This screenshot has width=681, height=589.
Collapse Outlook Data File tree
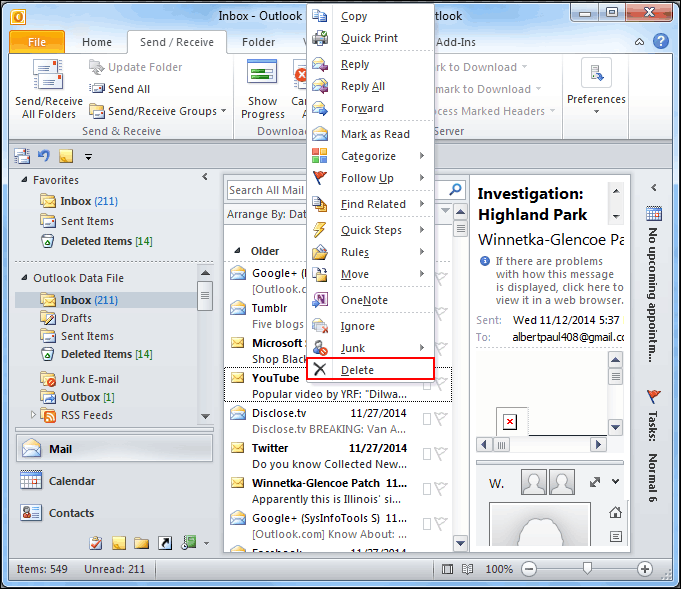[24, 278]
